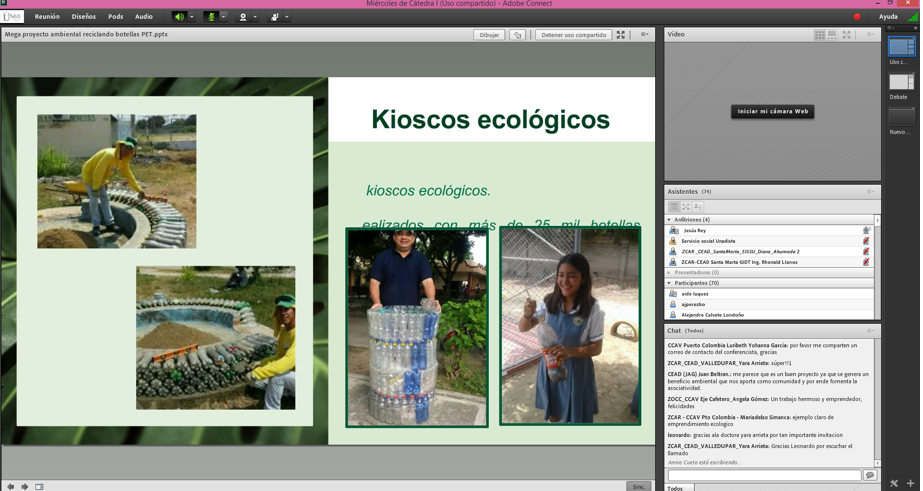Click the send chat message icon
Image resolution: width=923 pixels, height=491 pixels.
tap(869, 475)
